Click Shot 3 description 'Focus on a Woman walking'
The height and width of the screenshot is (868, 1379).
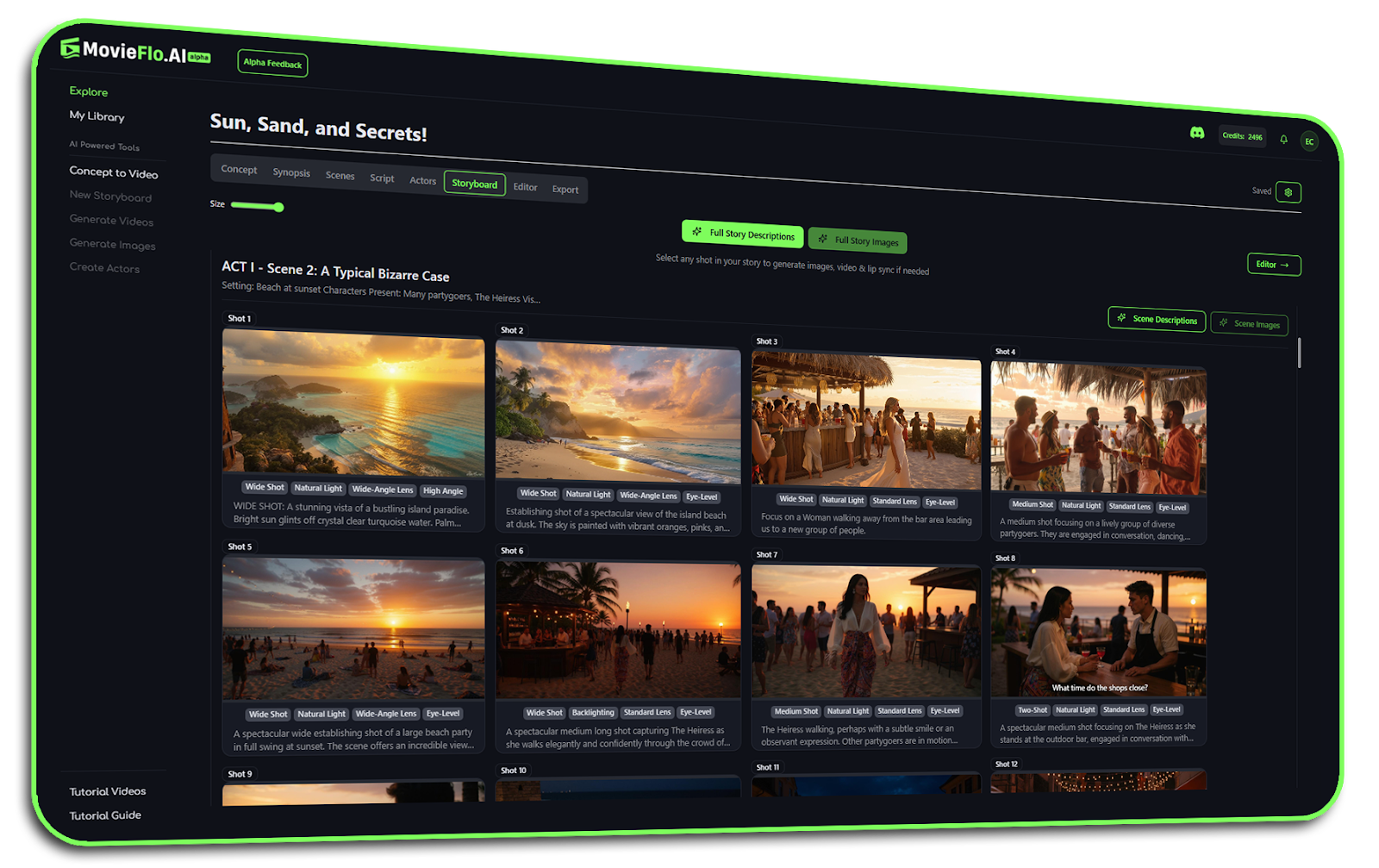pos(866,524)
